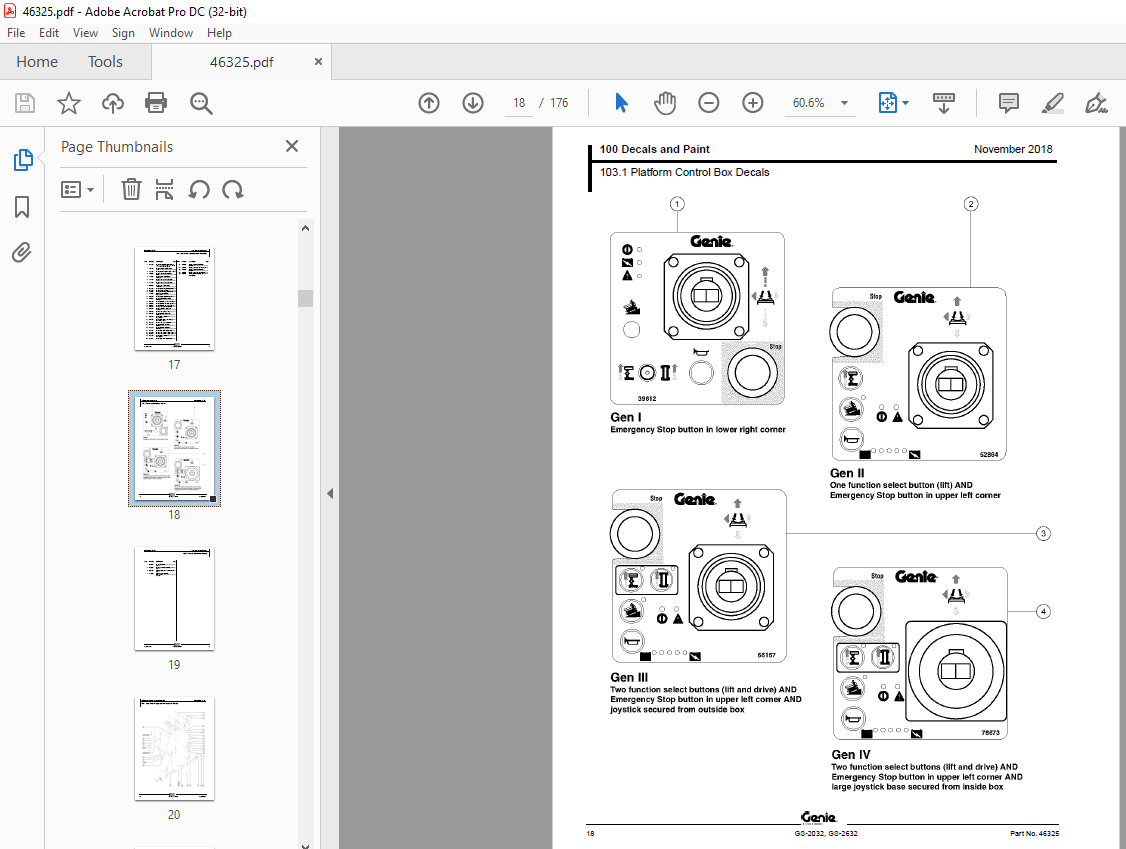Select page 17 thumbnail
This screenshot has width=1126, height=849.
[x=175, y=299]
